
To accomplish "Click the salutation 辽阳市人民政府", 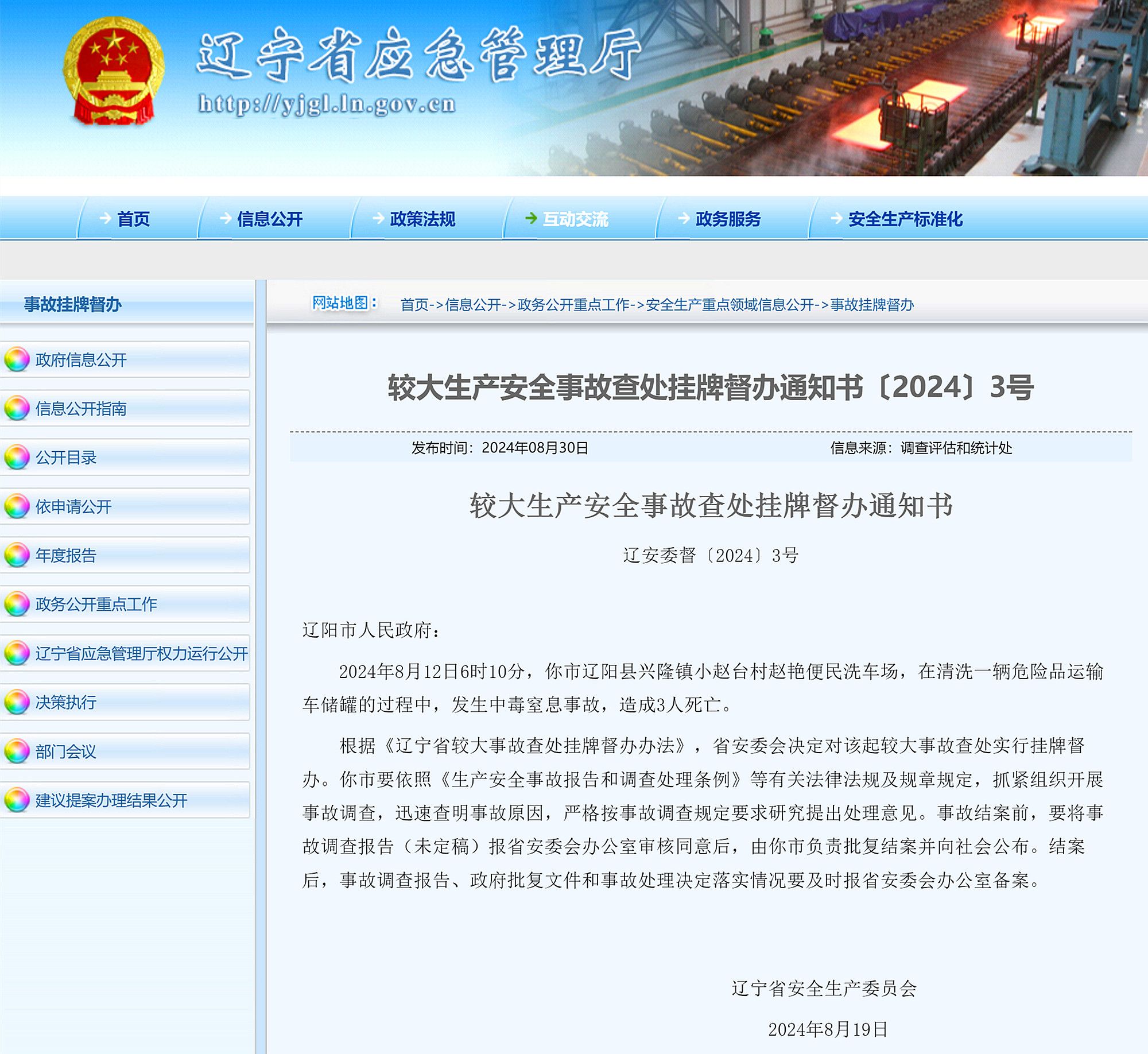I will (x=367, y=630).
